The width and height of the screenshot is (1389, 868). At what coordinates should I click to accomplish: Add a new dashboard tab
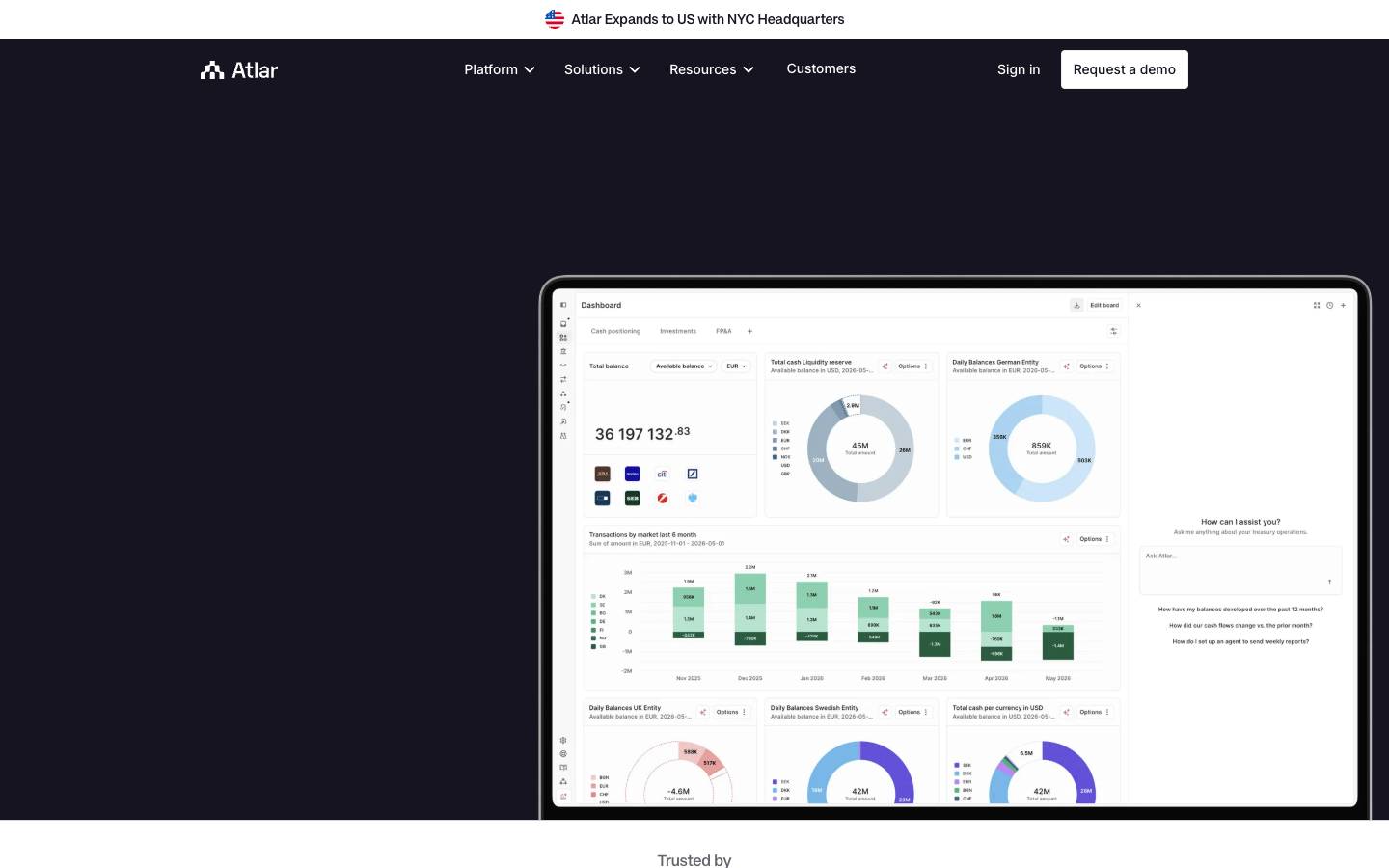tap(749, 331)
